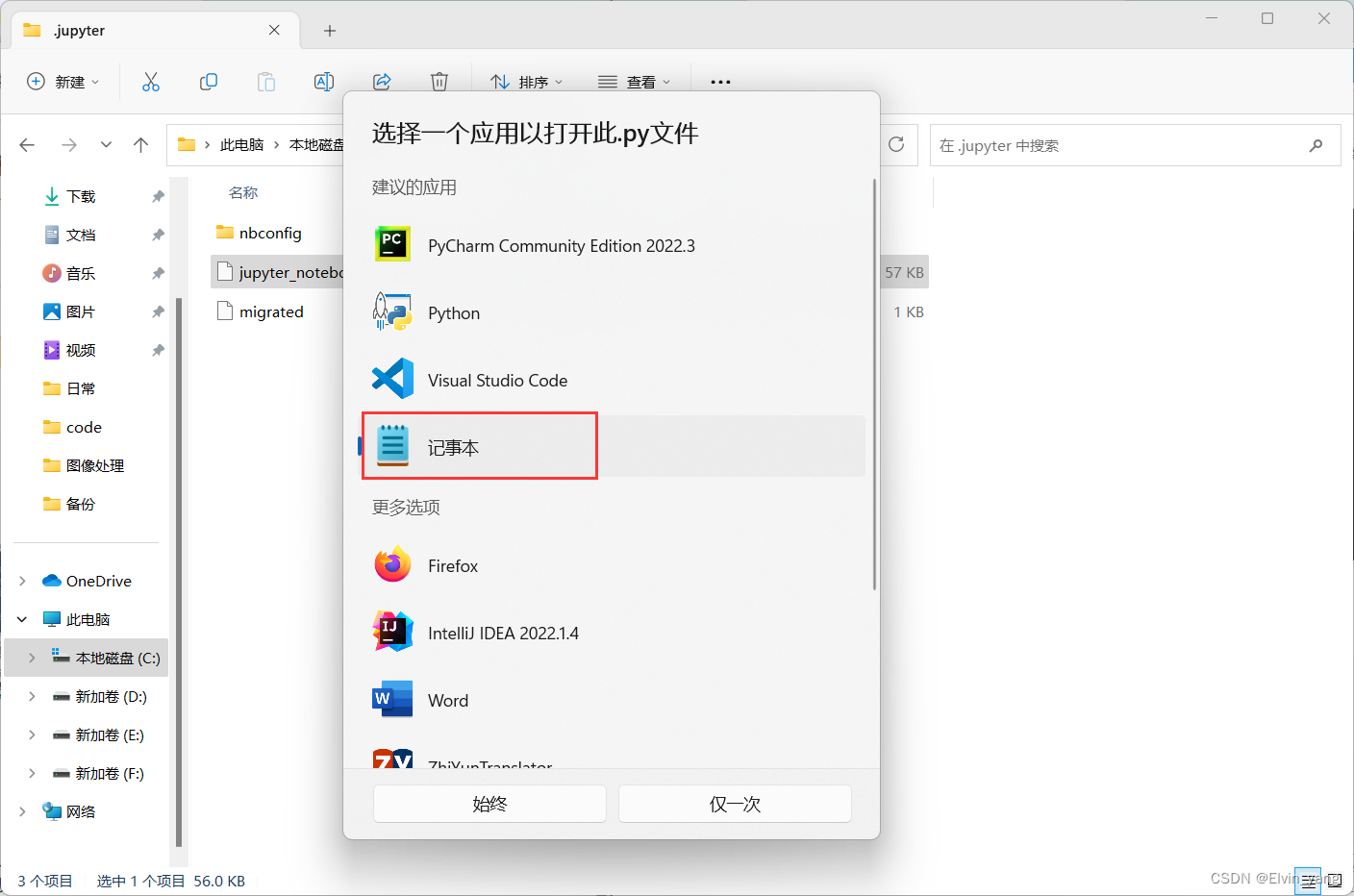Expand 新加卷 (D:) tree node
1354x896 pixels.
[x=32, y=696]
